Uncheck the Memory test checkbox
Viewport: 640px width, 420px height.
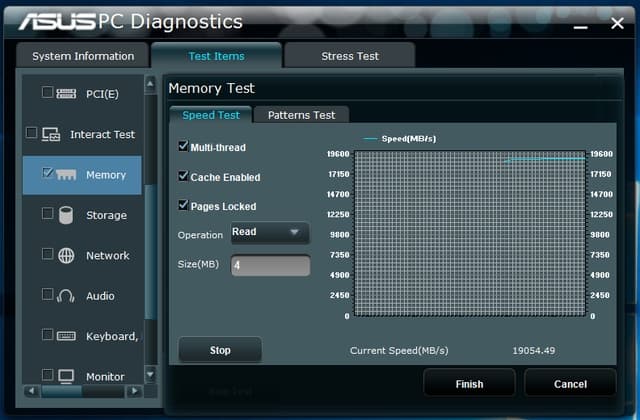(x=47, y=173)
